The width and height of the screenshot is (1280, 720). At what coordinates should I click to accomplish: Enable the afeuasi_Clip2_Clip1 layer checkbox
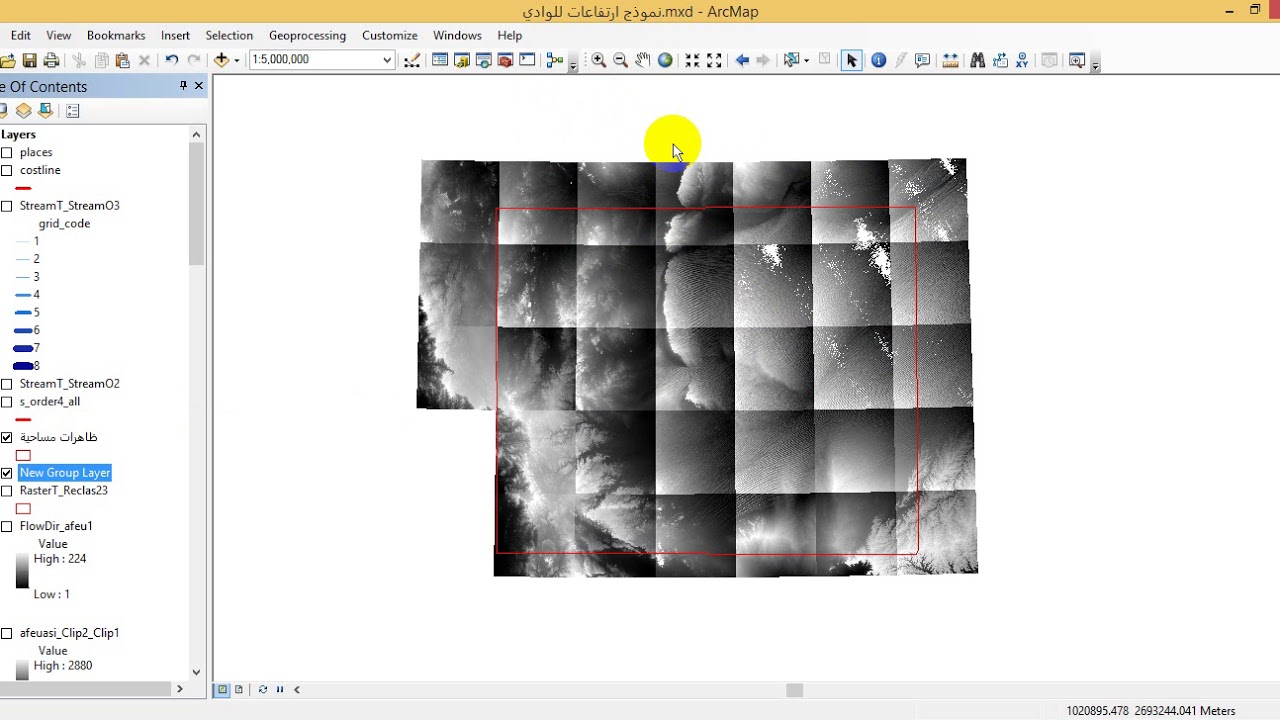7,634
